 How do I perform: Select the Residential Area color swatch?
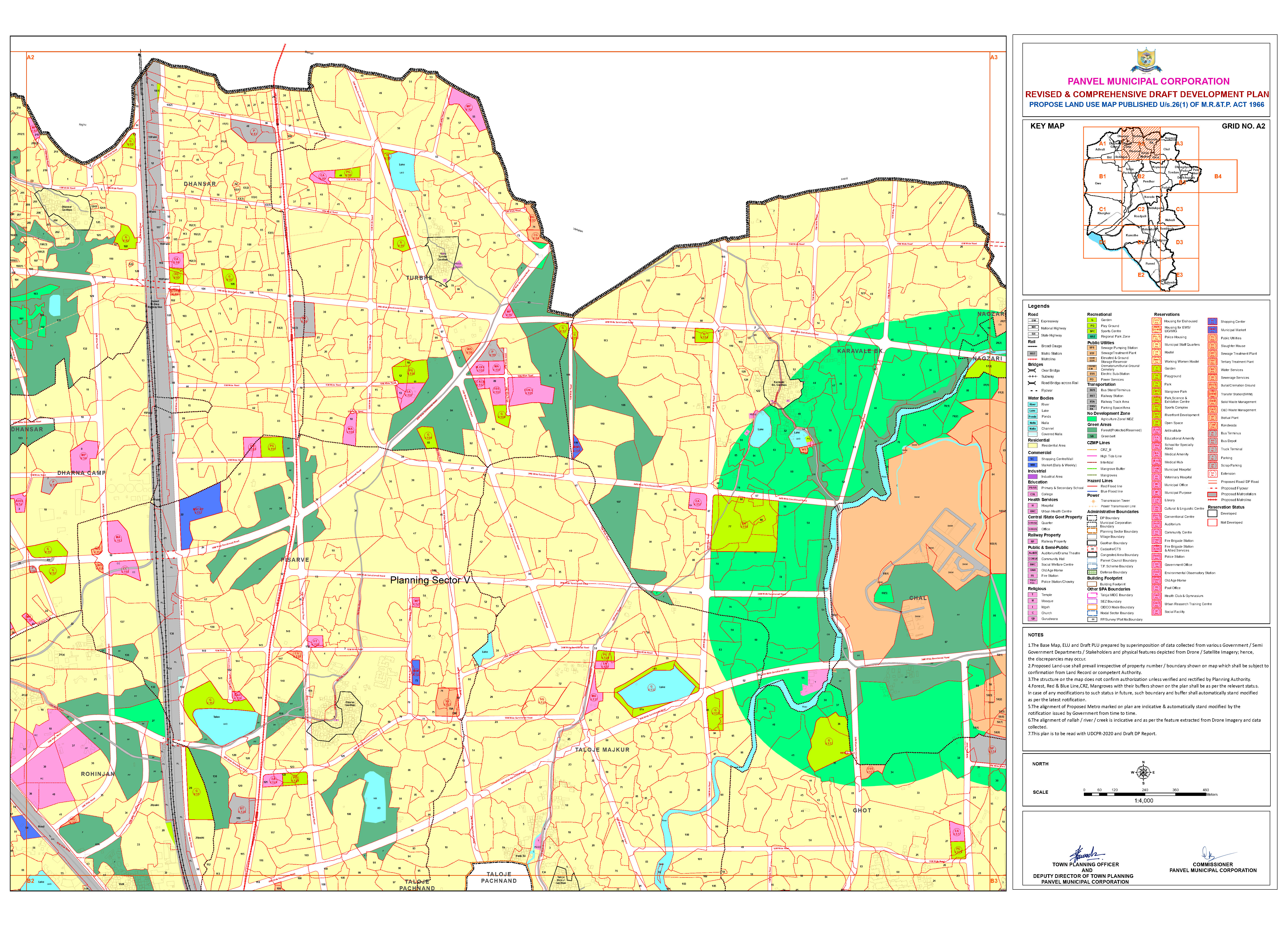(1033, 446)
